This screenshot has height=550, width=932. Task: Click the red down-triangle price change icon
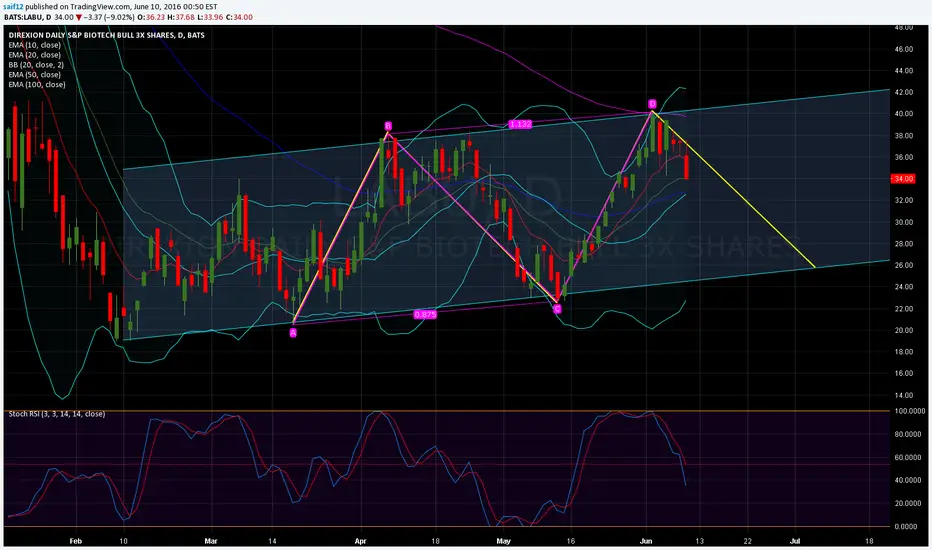(79, 17)
